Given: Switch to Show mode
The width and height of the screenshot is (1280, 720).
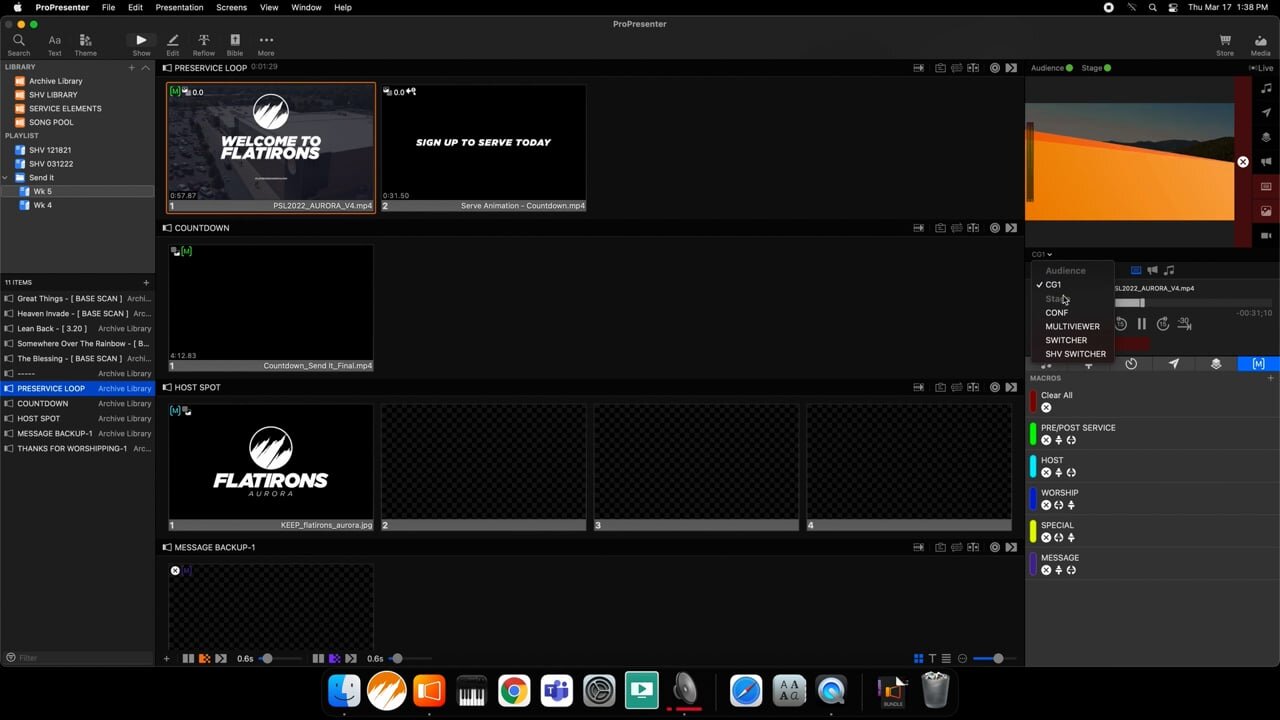Looking at the screenshot, I should click(x=141, y=45).
